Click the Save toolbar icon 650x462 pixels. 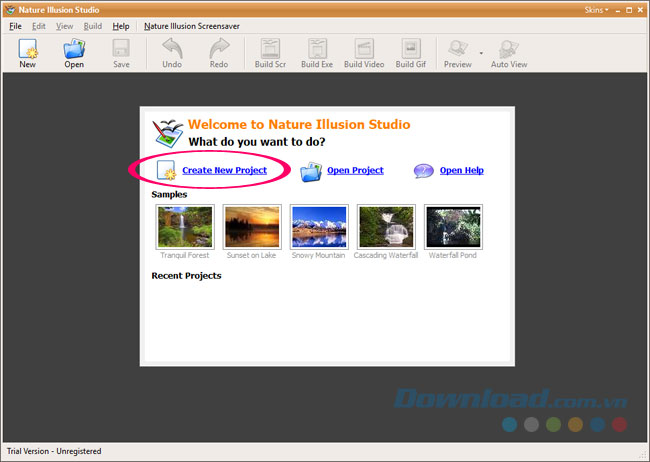tap(121, 49)
